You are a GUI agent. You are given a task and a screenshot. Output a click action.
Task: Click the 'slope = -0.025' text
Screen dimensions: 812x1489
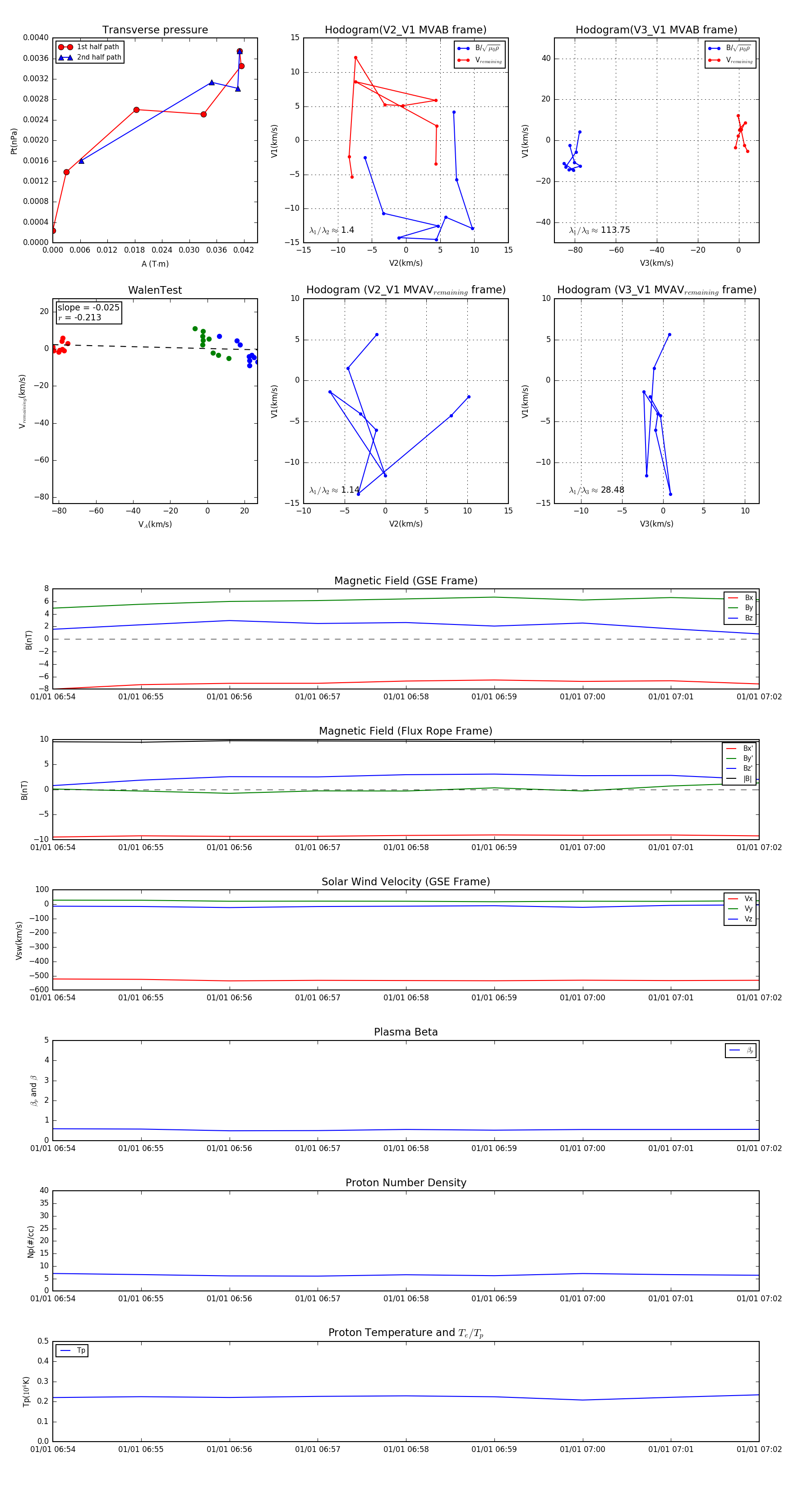pos(88,308)
